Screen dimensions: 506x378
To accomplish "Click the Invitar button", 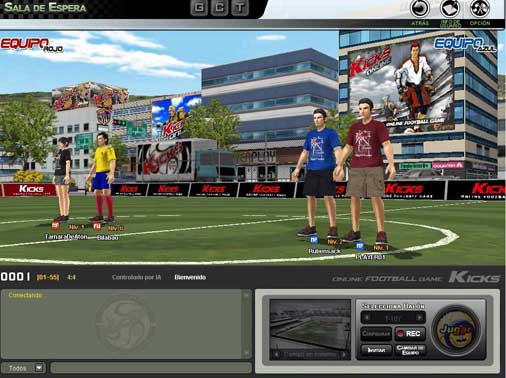I will pyautogui.click(x=376, y=350).
